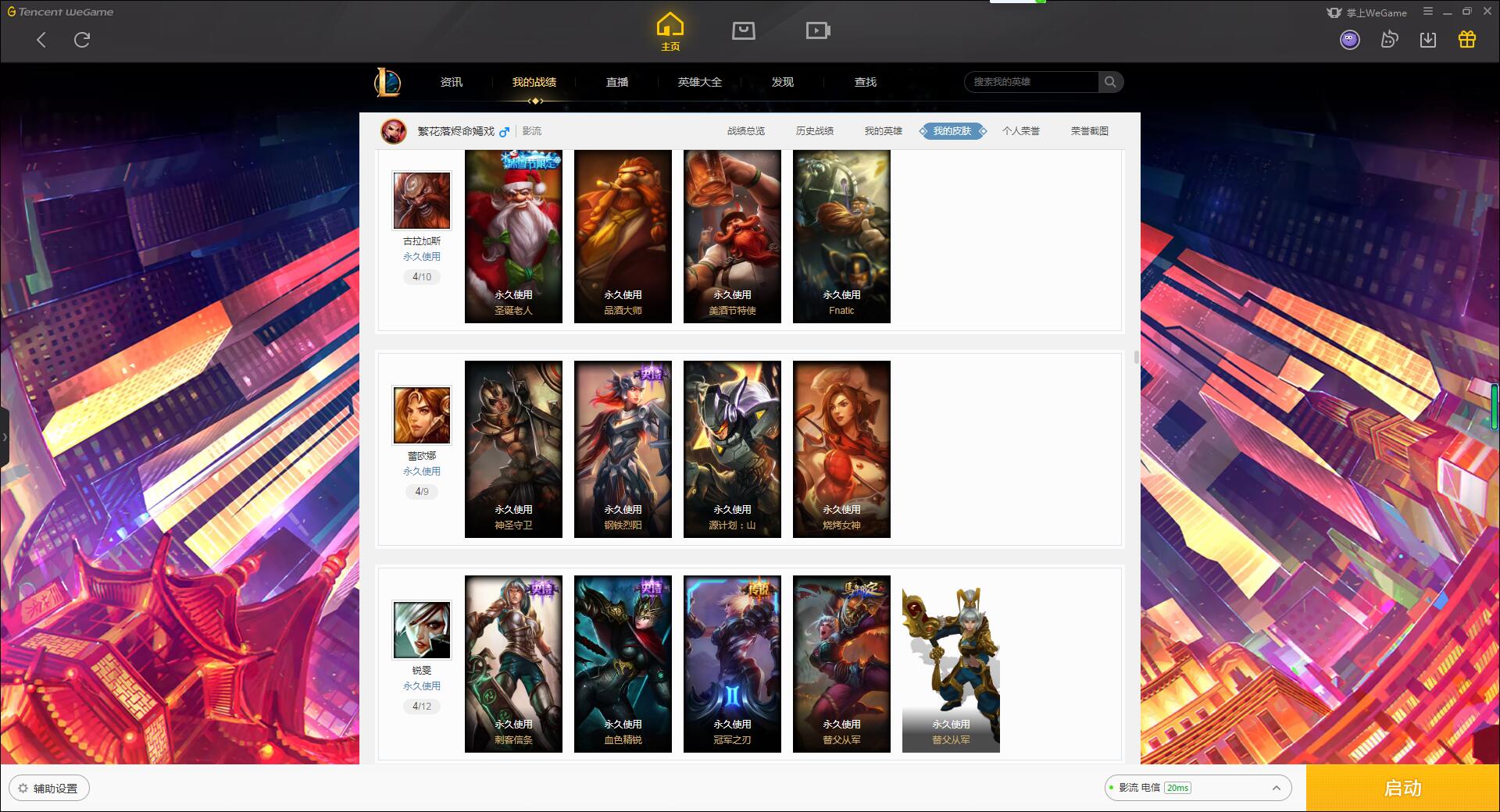
Task: Open the video live icon in top bar
Action: 817,30
